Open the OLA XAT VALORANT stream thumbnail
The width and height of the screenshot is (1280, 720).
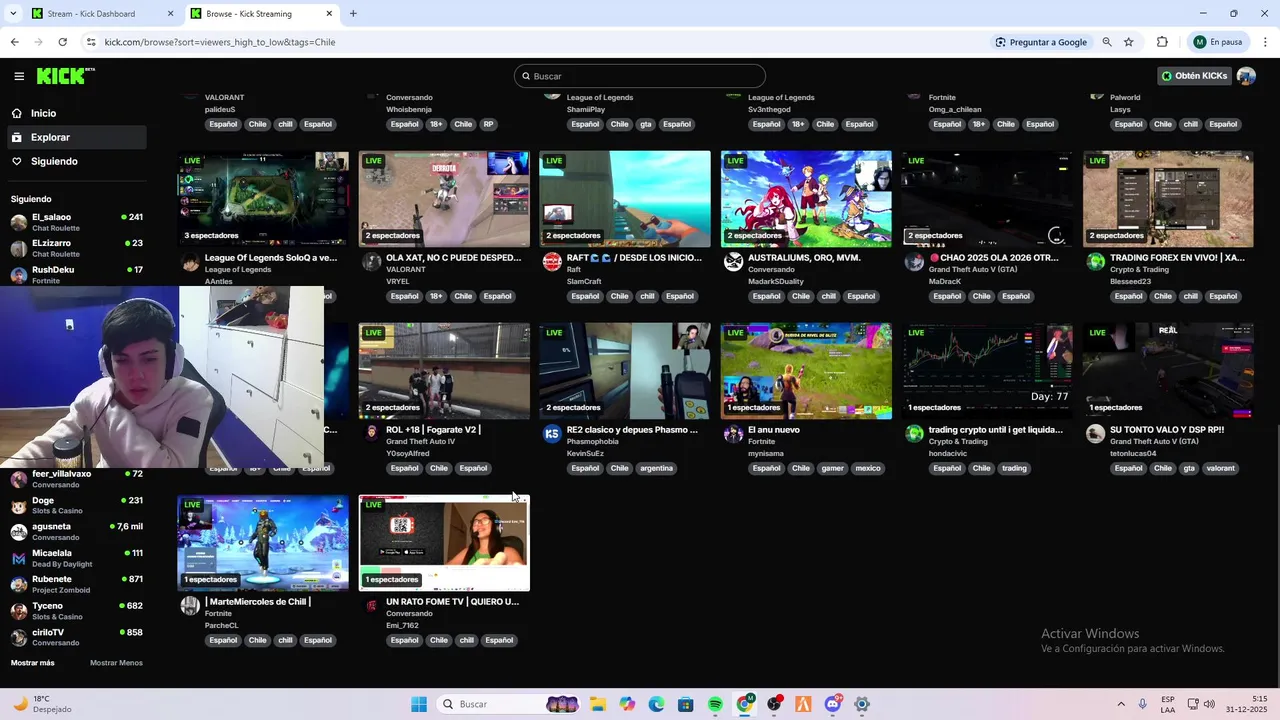[x=444, y=199]
